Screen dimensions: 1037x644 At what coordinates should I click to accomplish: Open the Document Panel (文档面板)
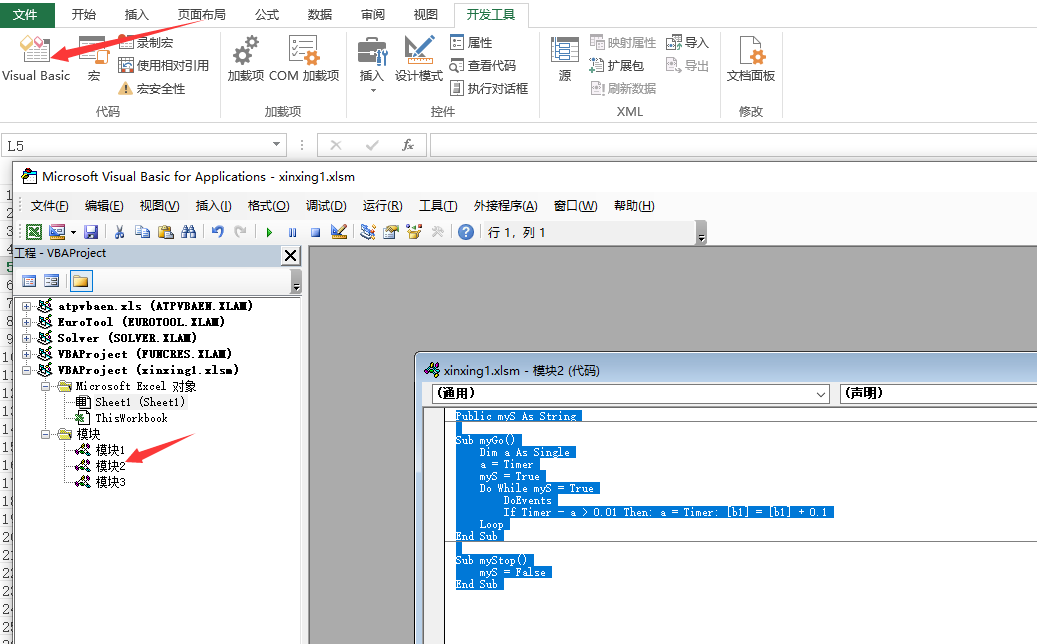click(x=751, y=60)
